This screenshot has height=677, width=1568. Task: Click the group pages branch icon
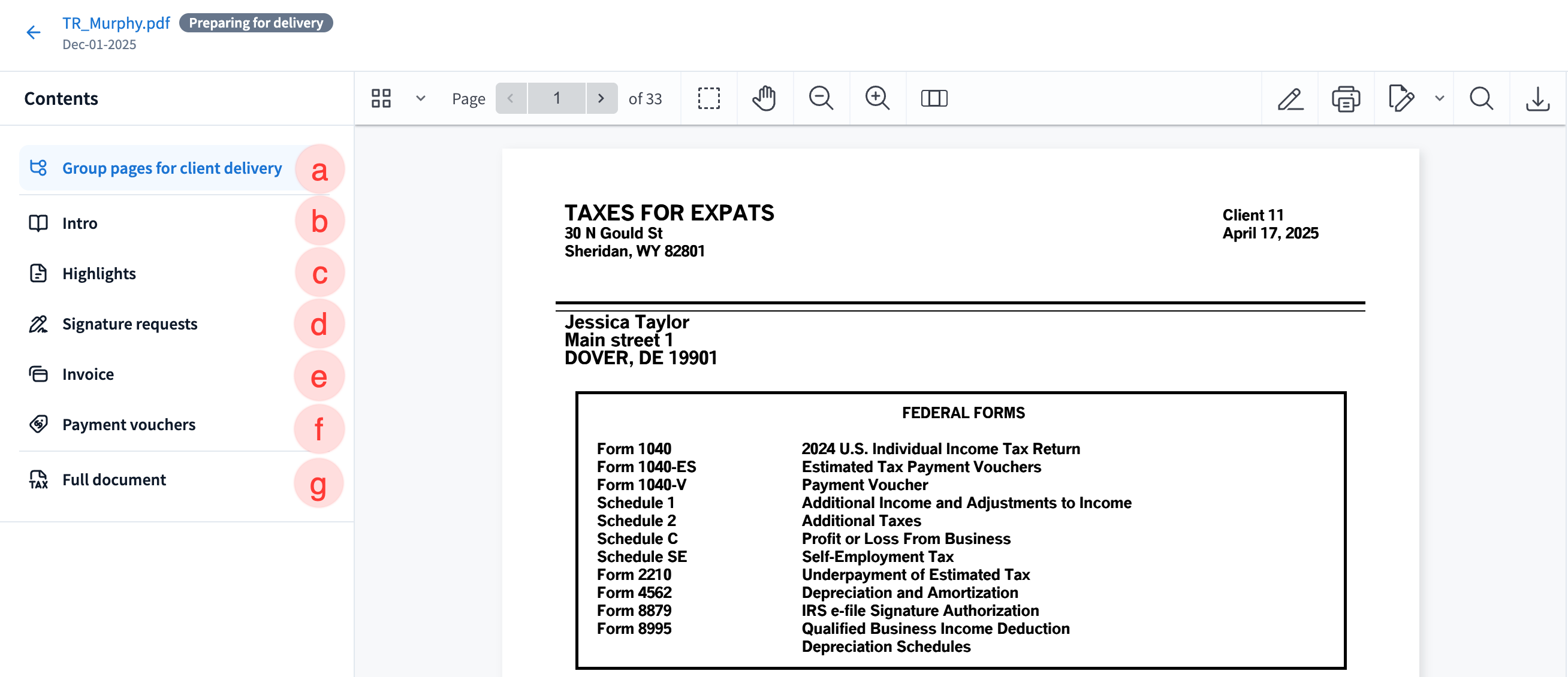[38, 168]
